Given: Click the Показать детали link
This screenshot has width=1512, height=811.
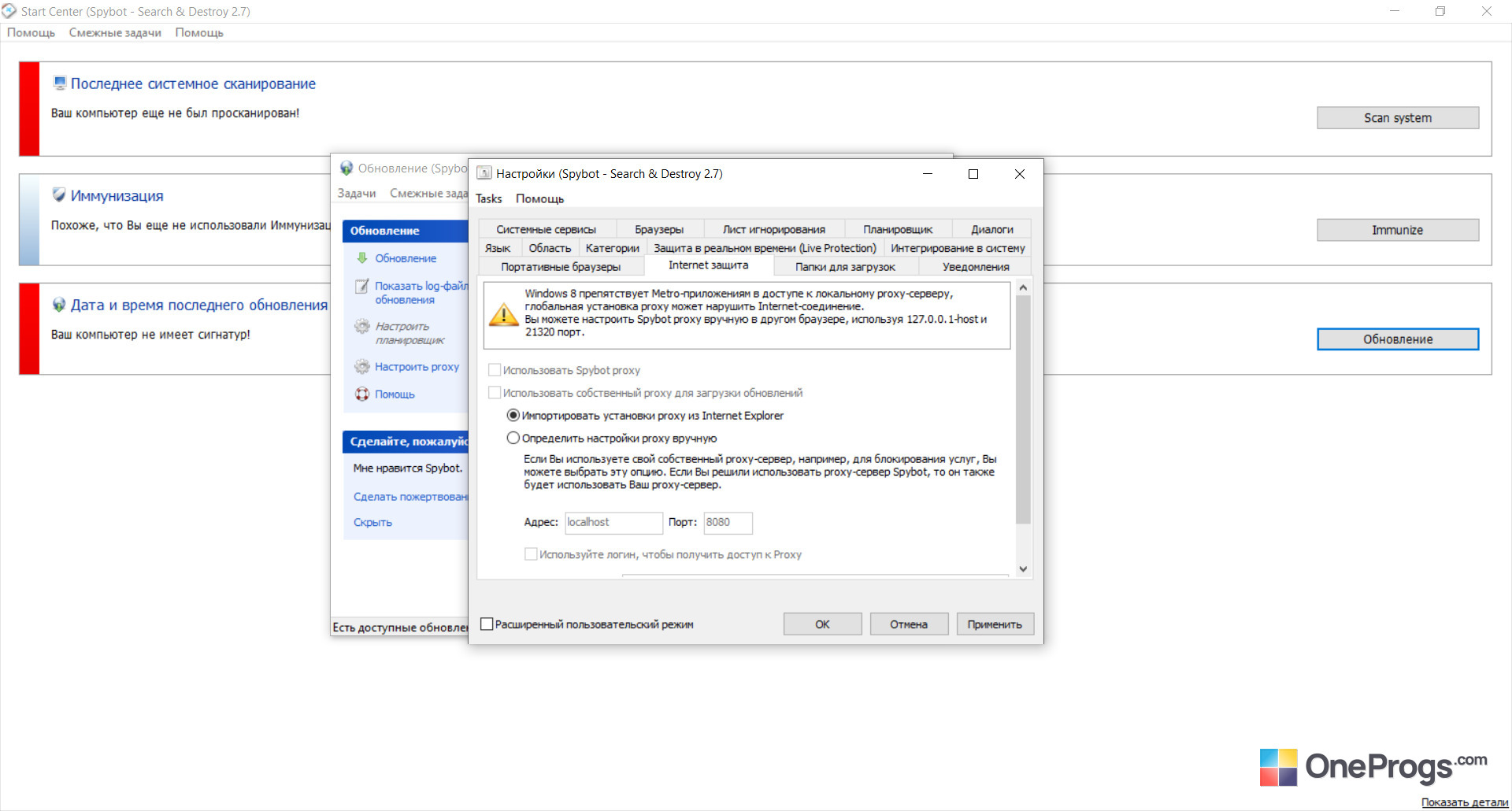Looking at the screenshot, I should point(1465,802).
